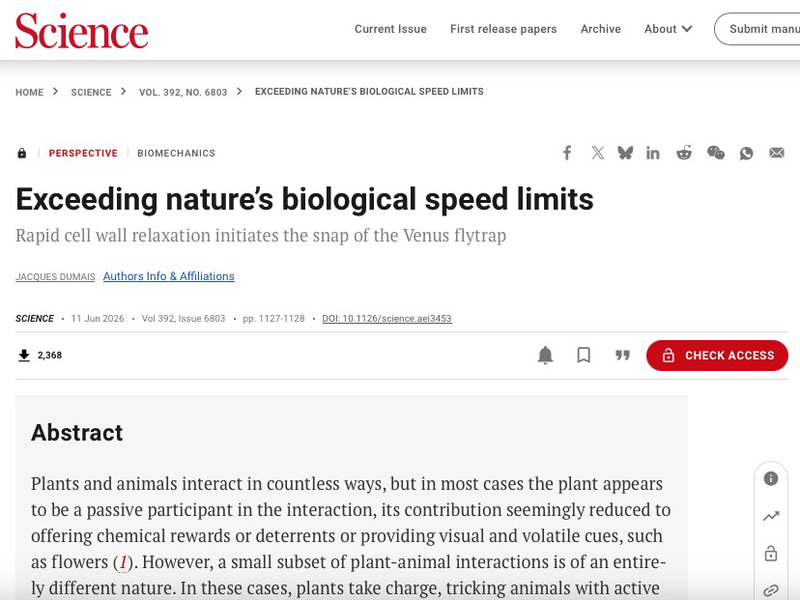800x600 pixels.
Task: Share article via WeChat
Action: coord(715,153)
